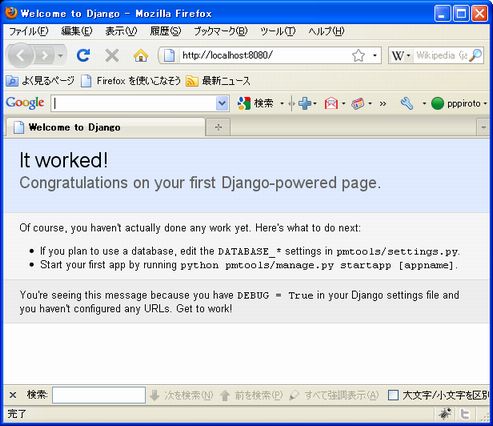The height and width of the screenshot is (426, 493).
Task: Click the Back navigation arrow
Action: click(20, 56)
